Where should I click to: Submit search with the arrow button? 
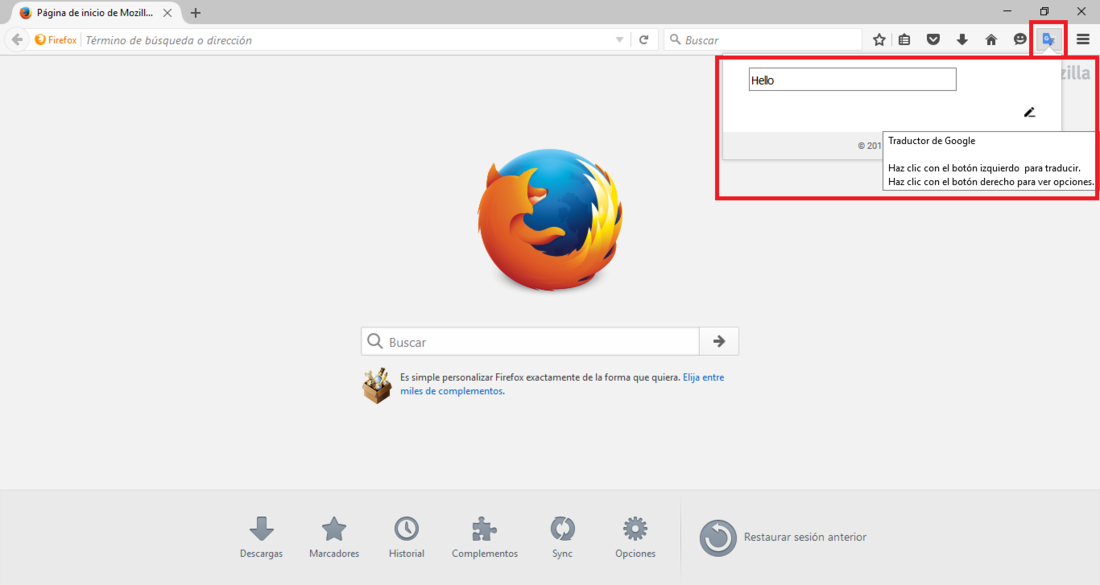point(719,342)
